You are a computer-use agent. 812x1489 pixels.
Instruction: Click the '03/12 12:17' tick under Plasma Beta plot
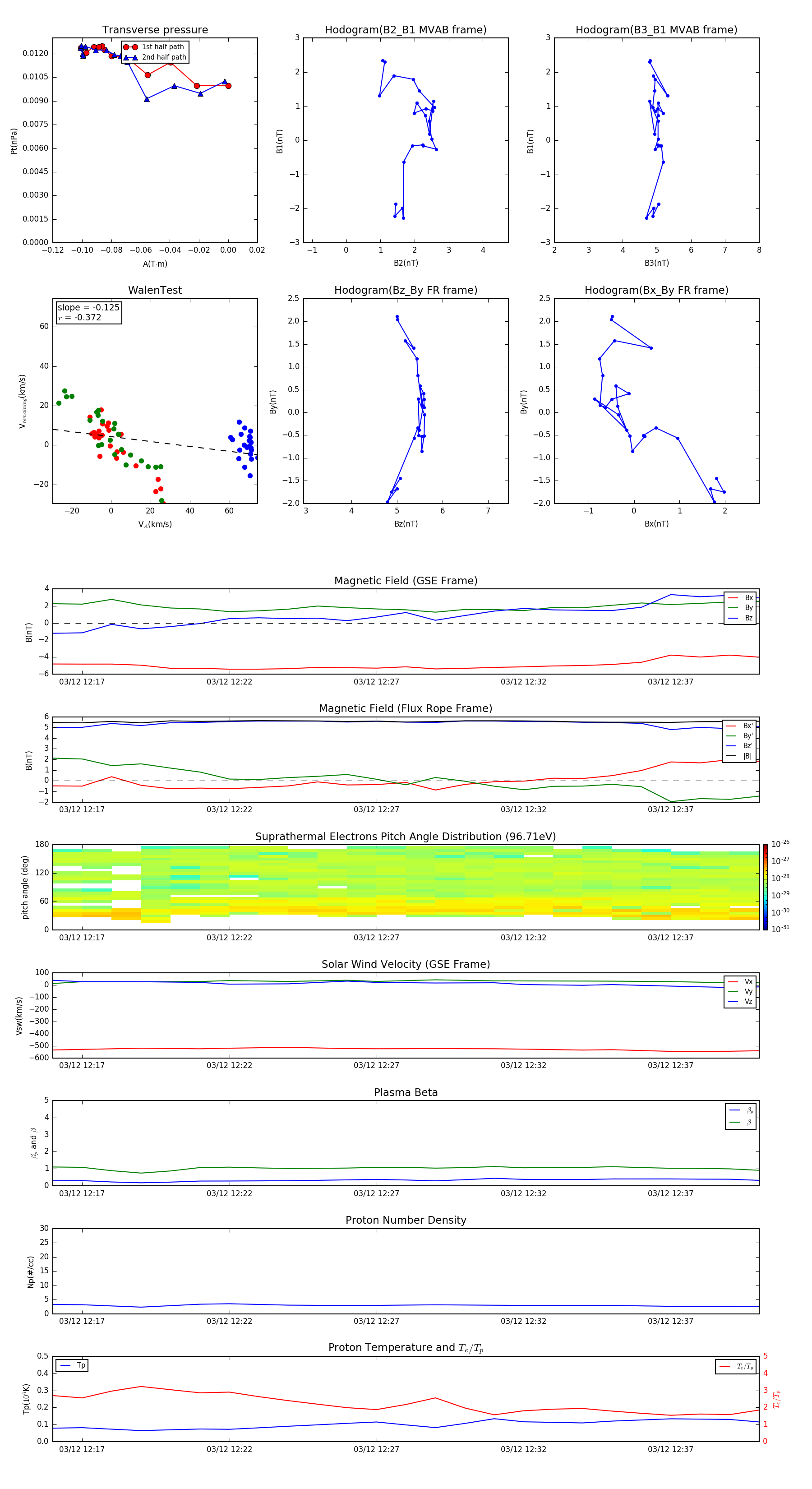[x=82, y=1193]
